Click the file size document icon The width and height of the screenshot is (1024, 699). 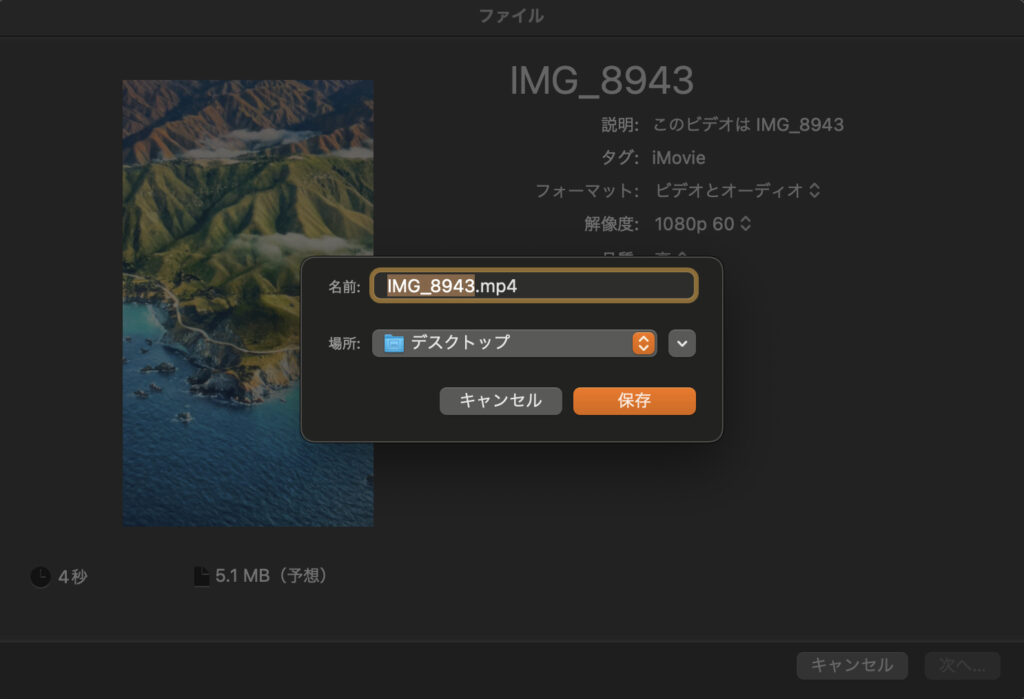pyautogui.click(x=201, y=576)
